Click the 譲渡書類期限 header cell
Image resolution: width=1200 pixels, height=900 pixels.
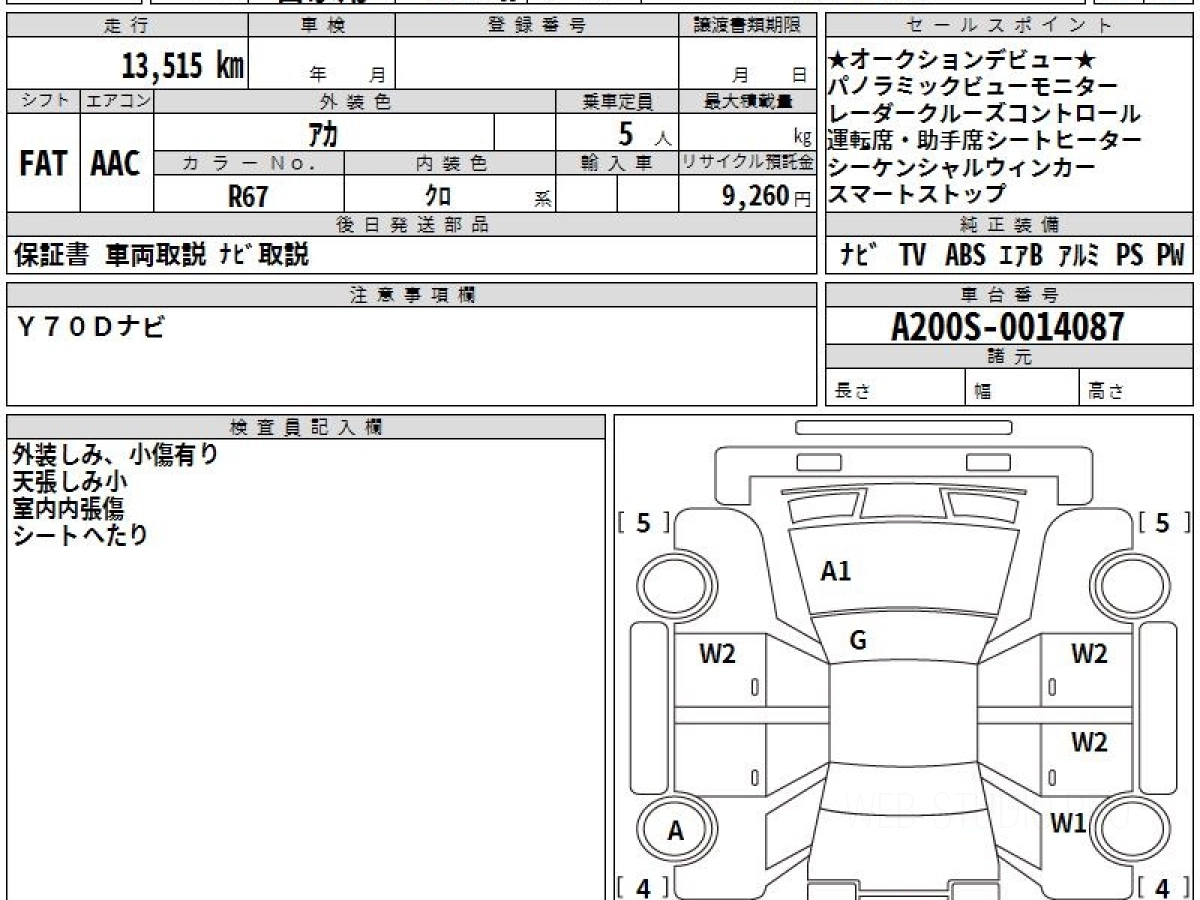pyautogui.click(x=747, y=26)
